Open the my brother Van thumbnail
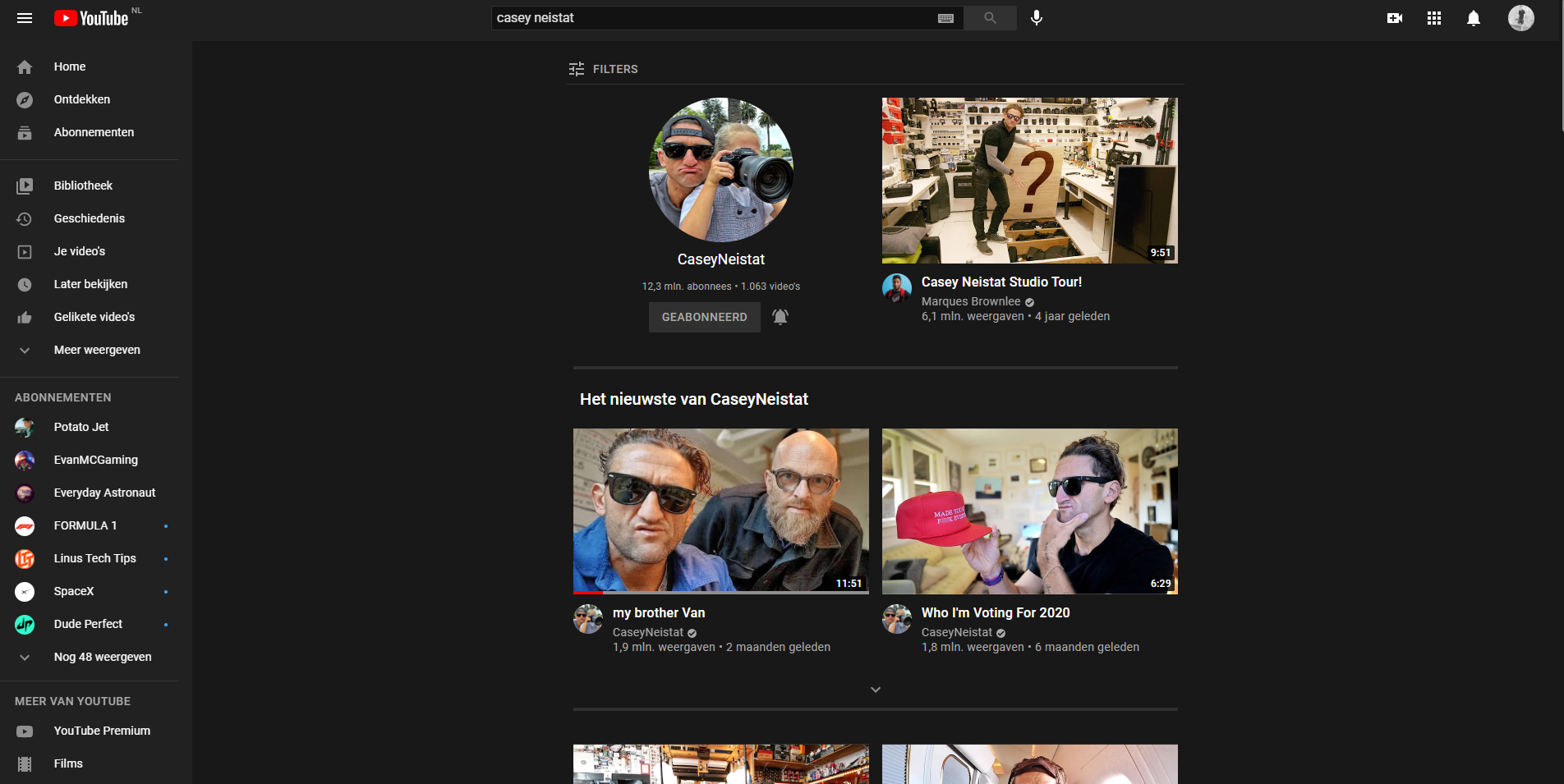The width and height of the screenshot is (1564, 784). (721, 511)
